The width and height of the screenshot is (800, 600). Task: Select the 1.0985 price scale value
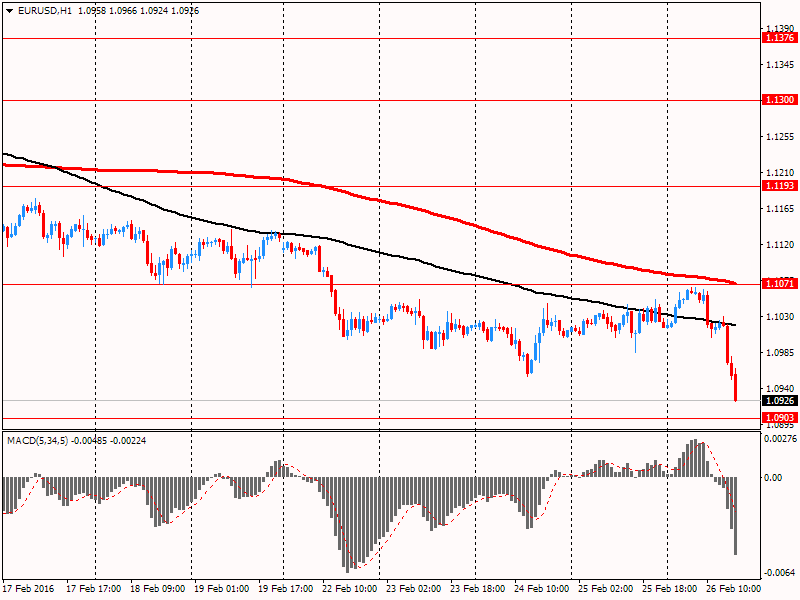[x=780, y=353]
